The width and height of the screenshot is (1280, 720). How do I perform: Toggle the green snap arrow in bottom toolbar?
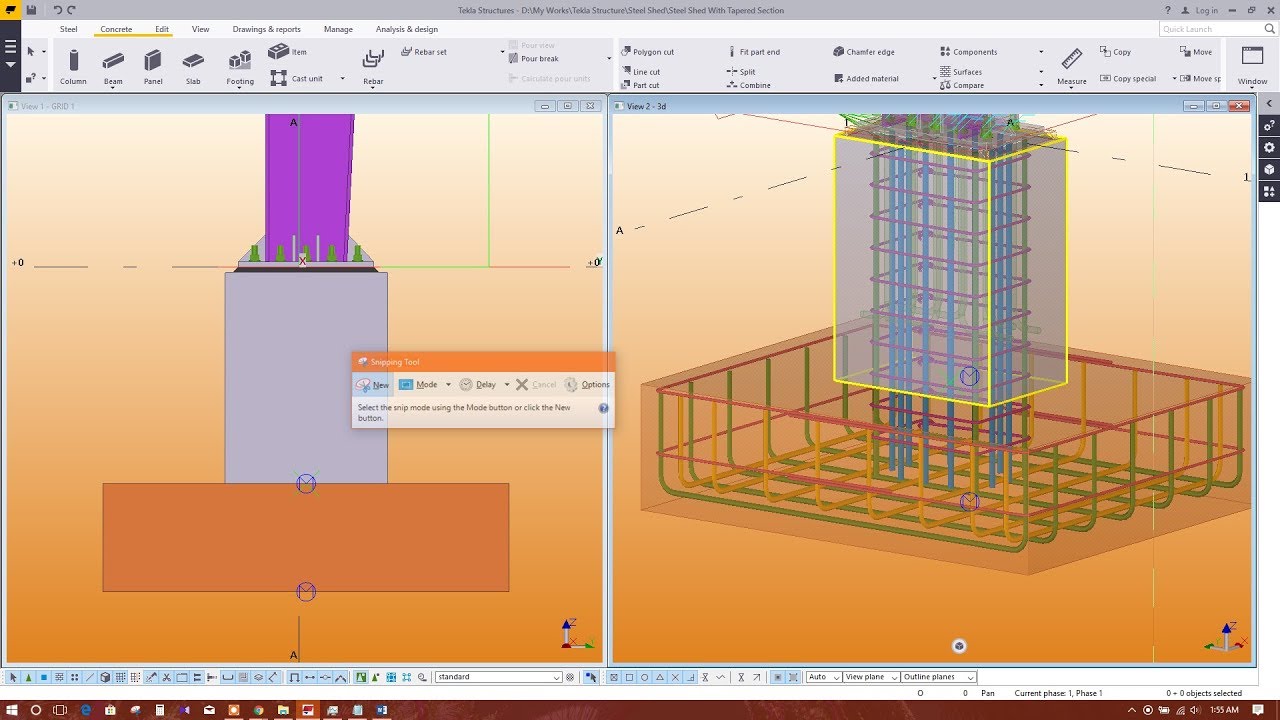pyautogui.click(x=373, y=677)
